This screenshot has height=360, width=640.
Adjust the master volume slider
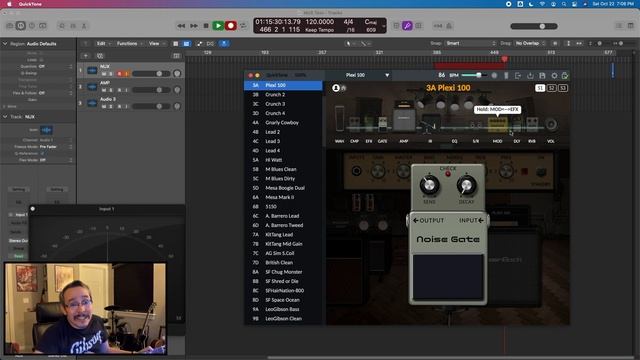[x=534, y=26]
